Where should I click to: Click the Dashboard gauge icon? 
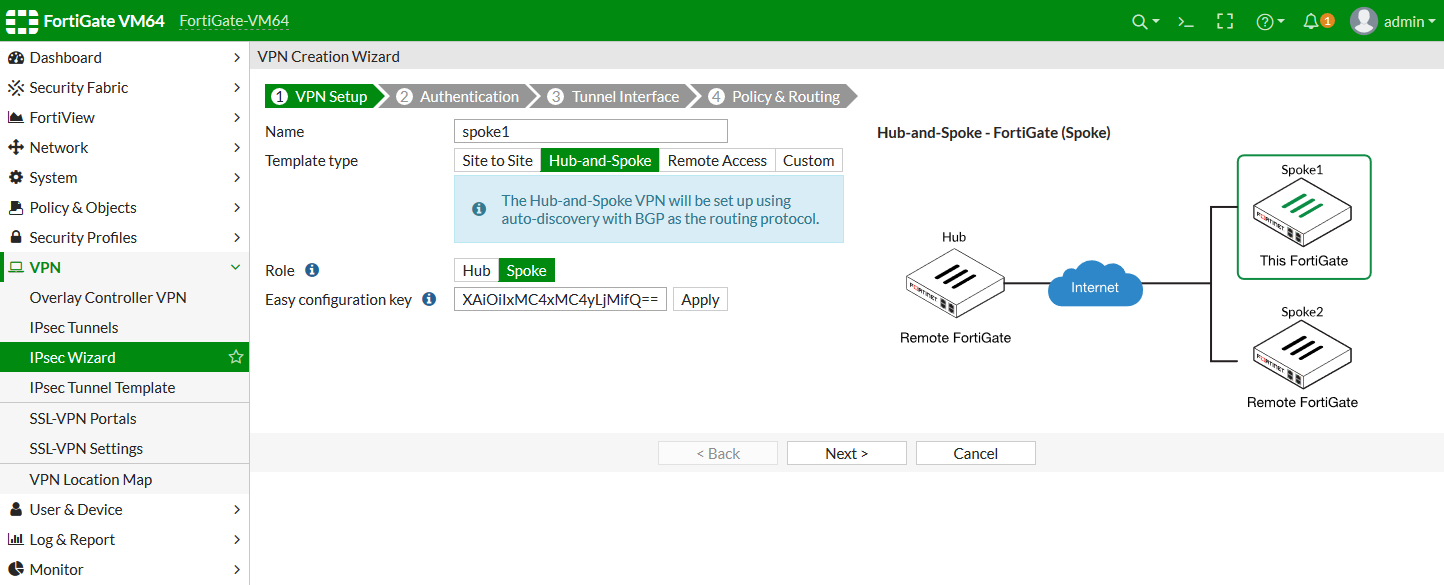[15, 58]
